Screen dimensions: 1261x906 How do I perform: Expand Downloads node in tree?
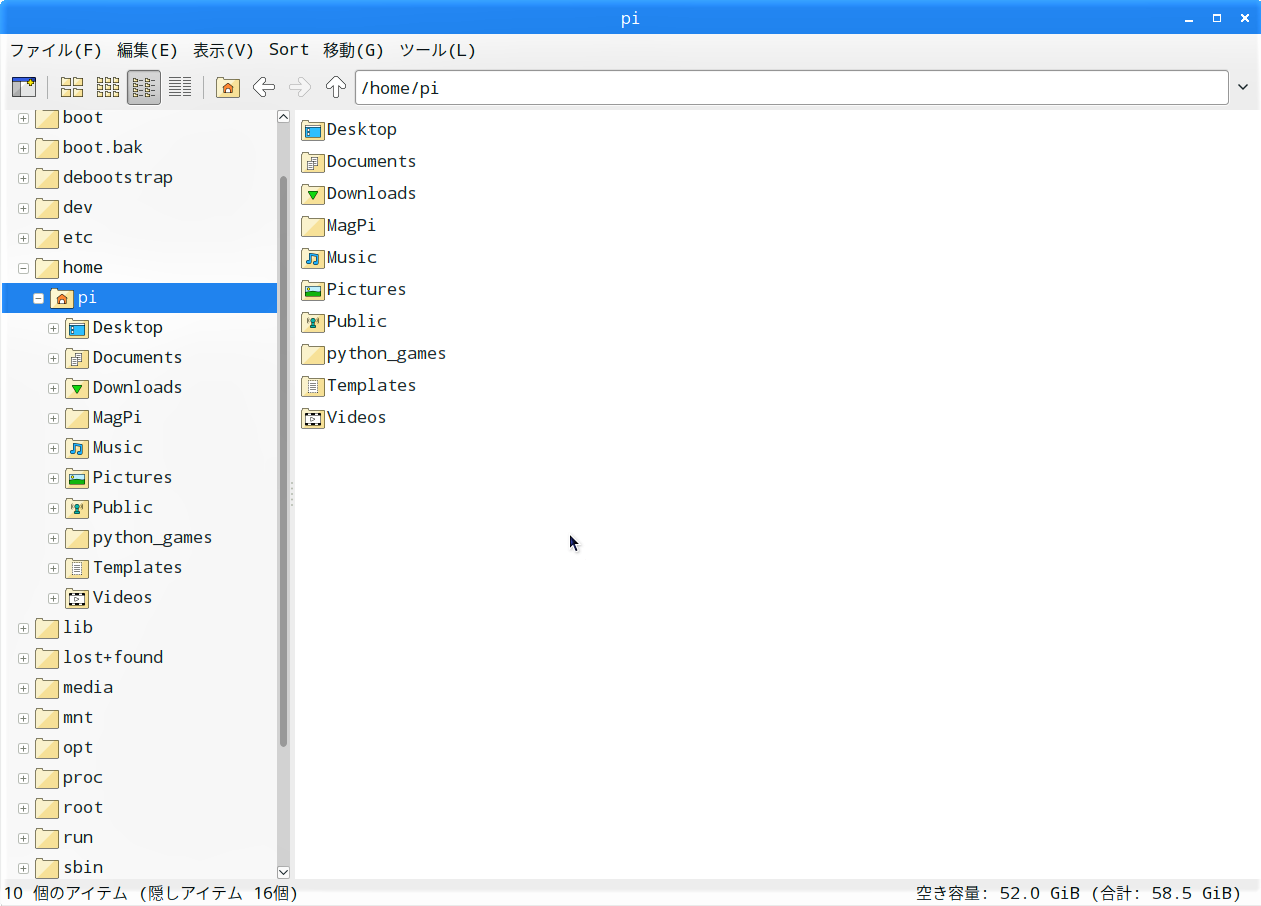[x=53, y=388]
